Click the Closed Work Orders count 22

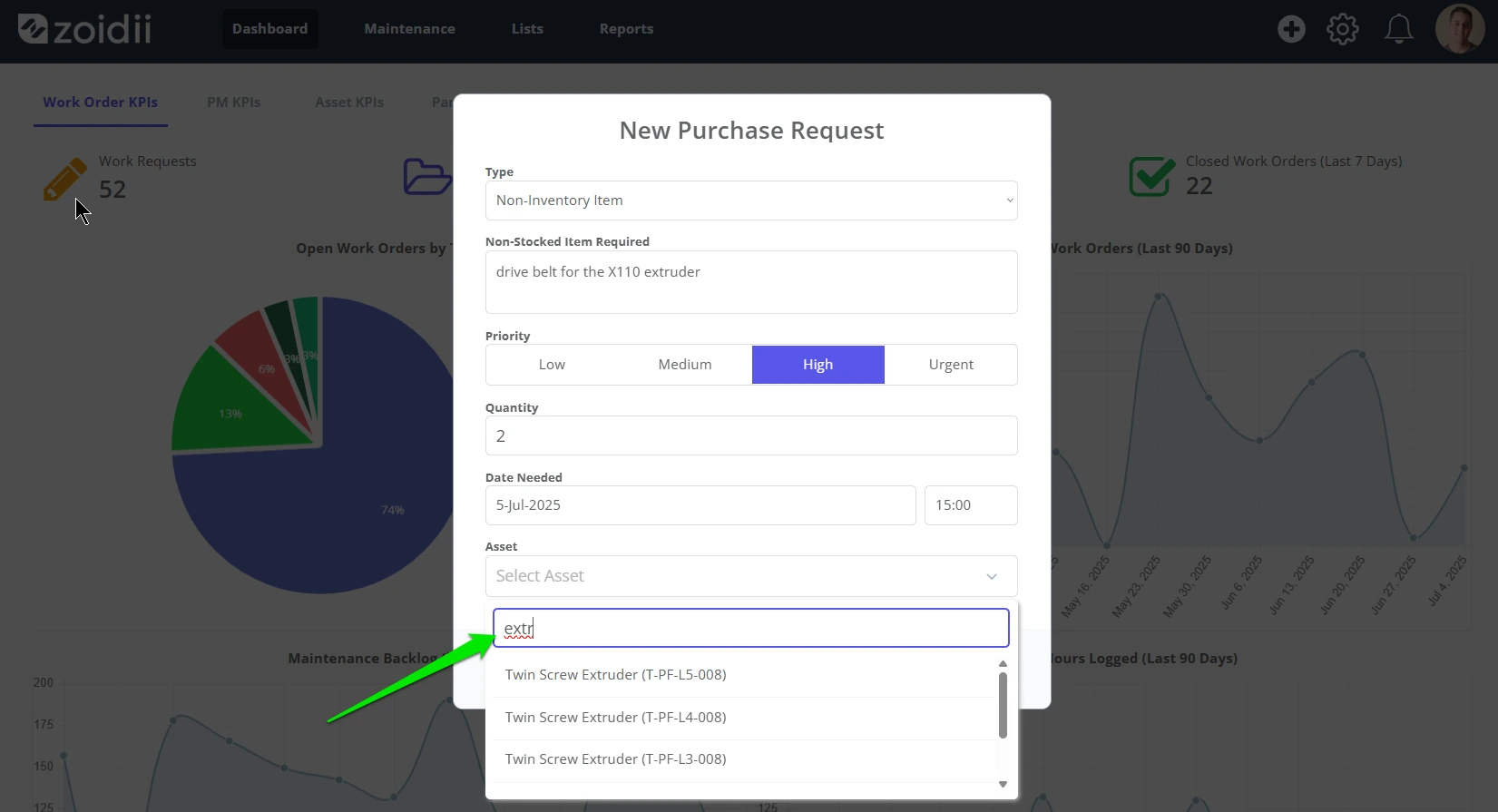[x=1199, y=186]
